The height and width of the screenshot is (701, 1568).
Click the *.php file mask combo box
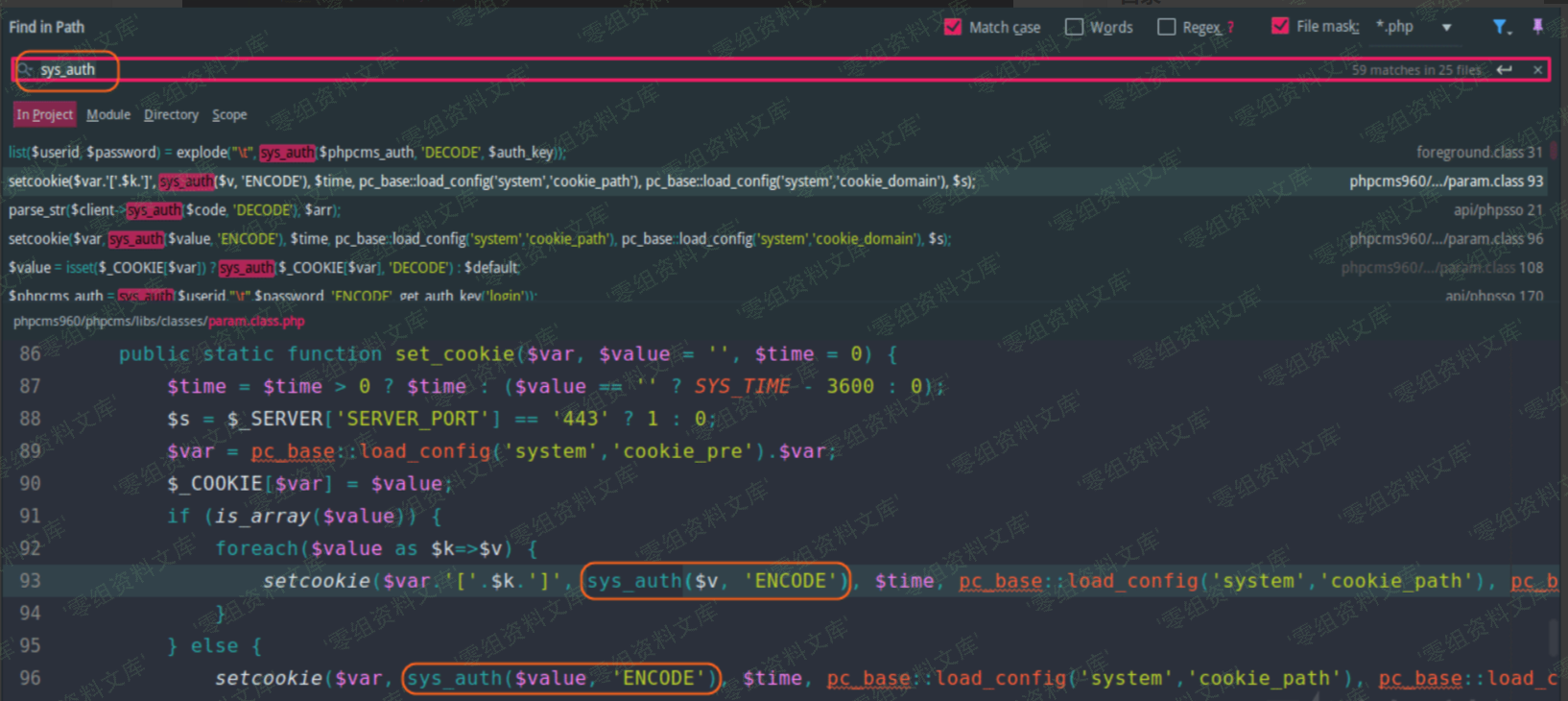tap(1403, 27)
